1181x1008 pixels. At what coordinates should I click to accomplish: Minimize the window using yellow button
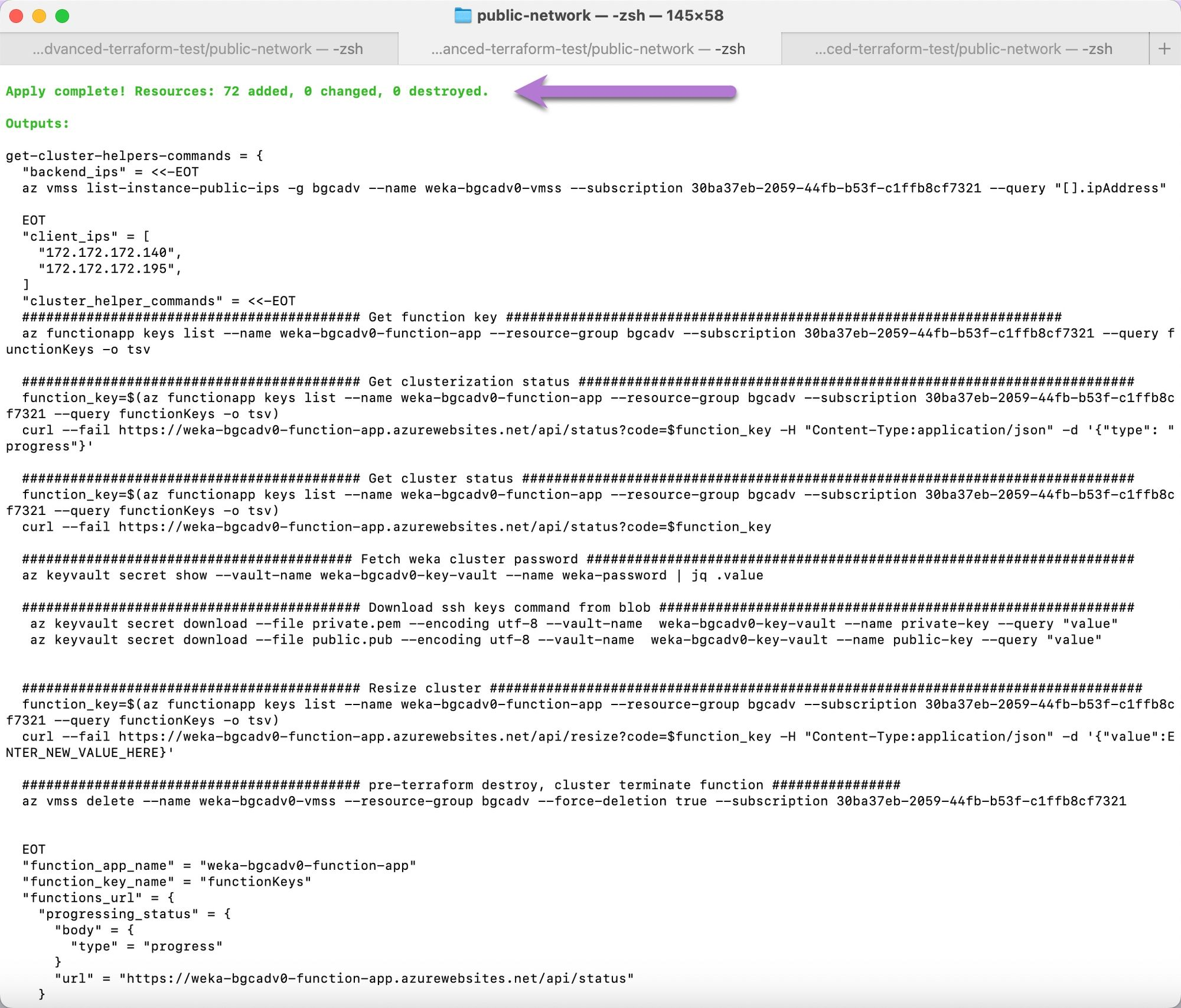pyautogui.click(x=39, y=16)
